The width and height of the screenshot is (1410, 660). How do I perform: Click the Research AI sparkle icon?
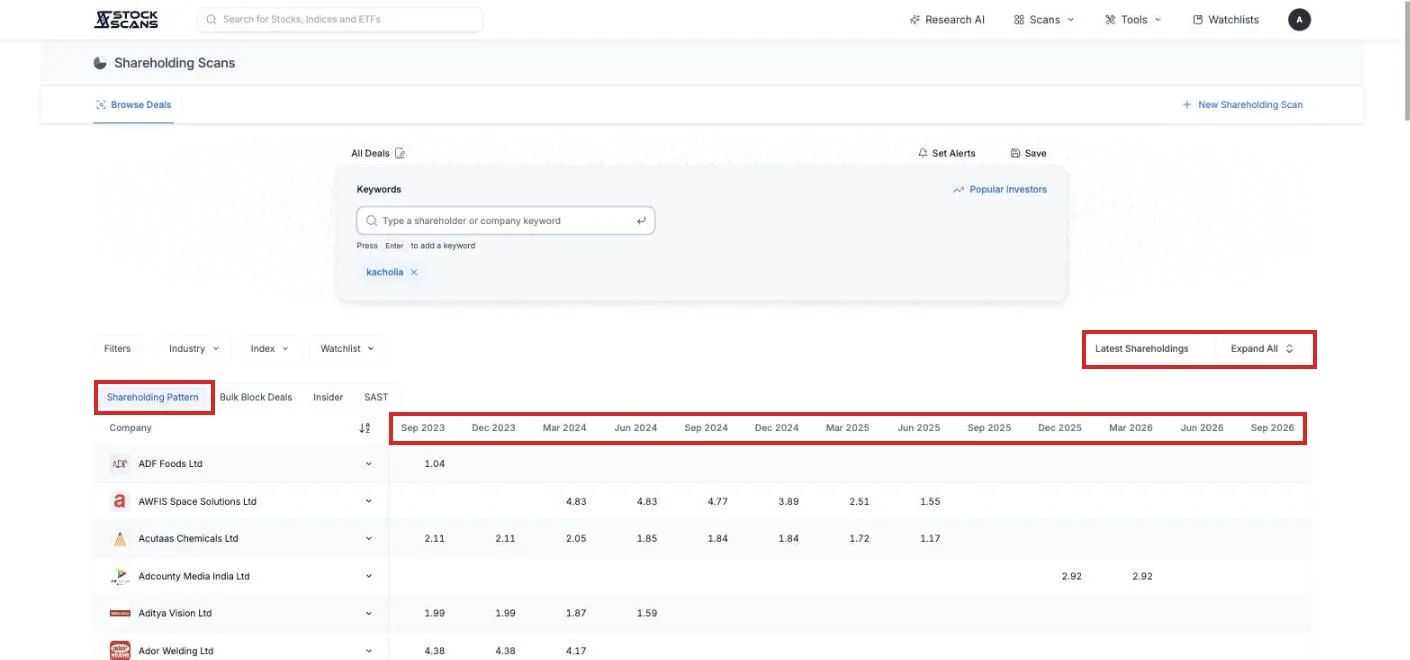coord(914,19)
